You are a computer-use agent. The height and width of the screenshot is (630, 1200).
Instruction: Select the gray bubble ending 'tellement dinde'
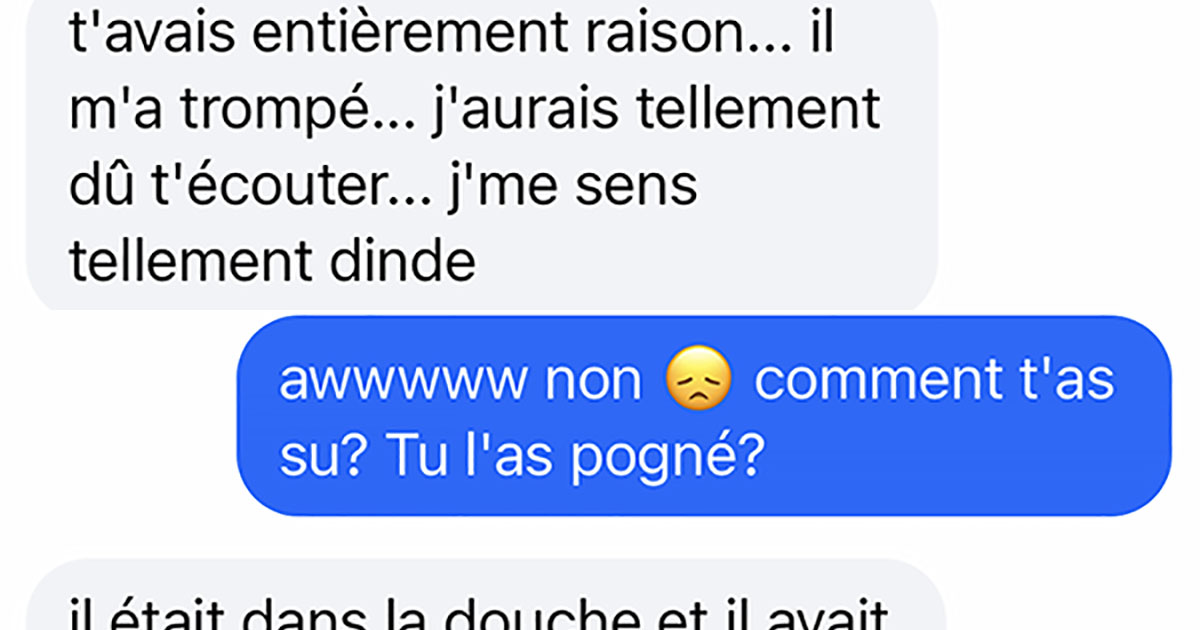click(x=482, y=151)
